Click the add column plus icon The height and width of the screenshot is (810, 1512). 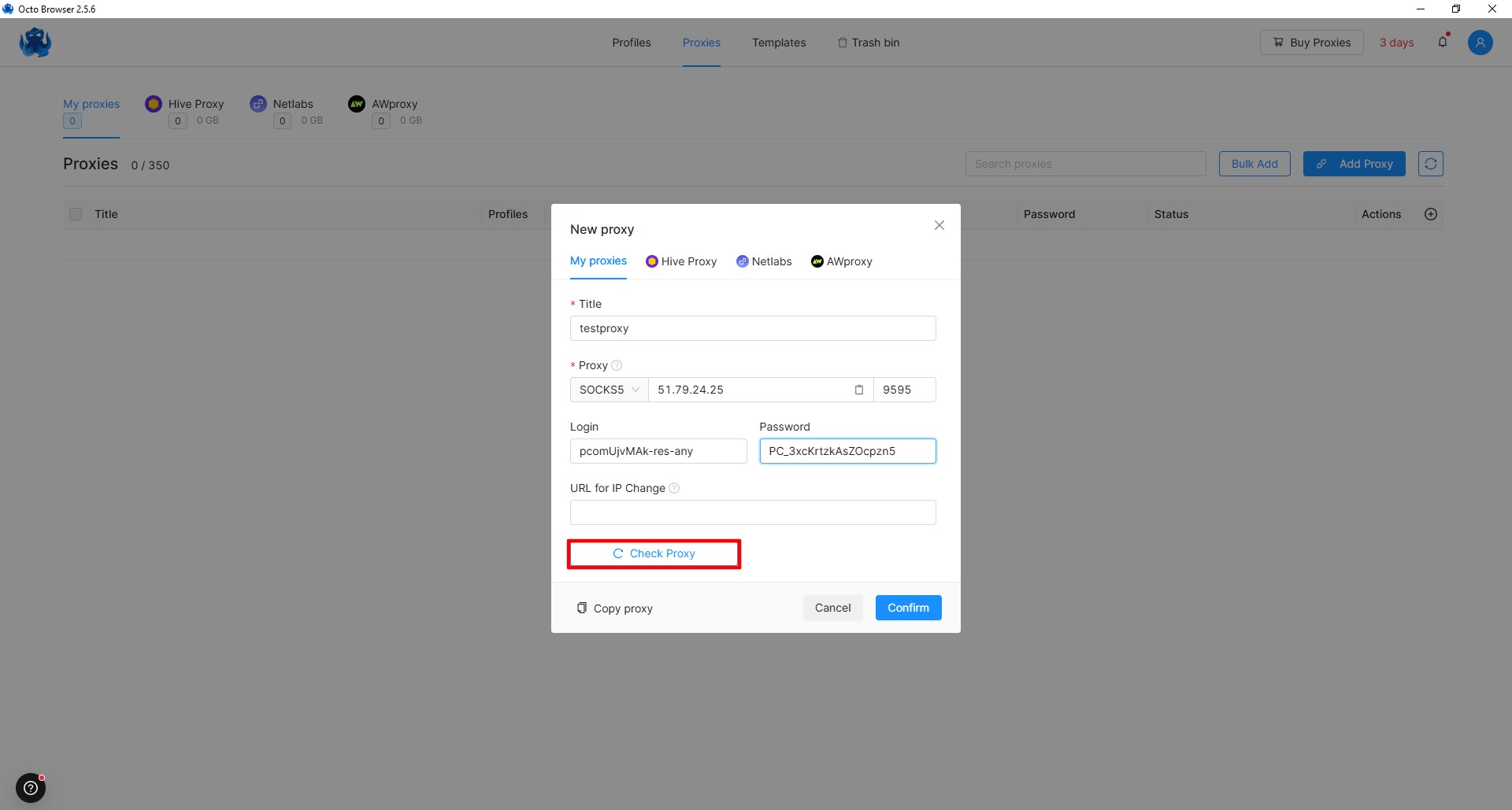(x=1431, y=214)
